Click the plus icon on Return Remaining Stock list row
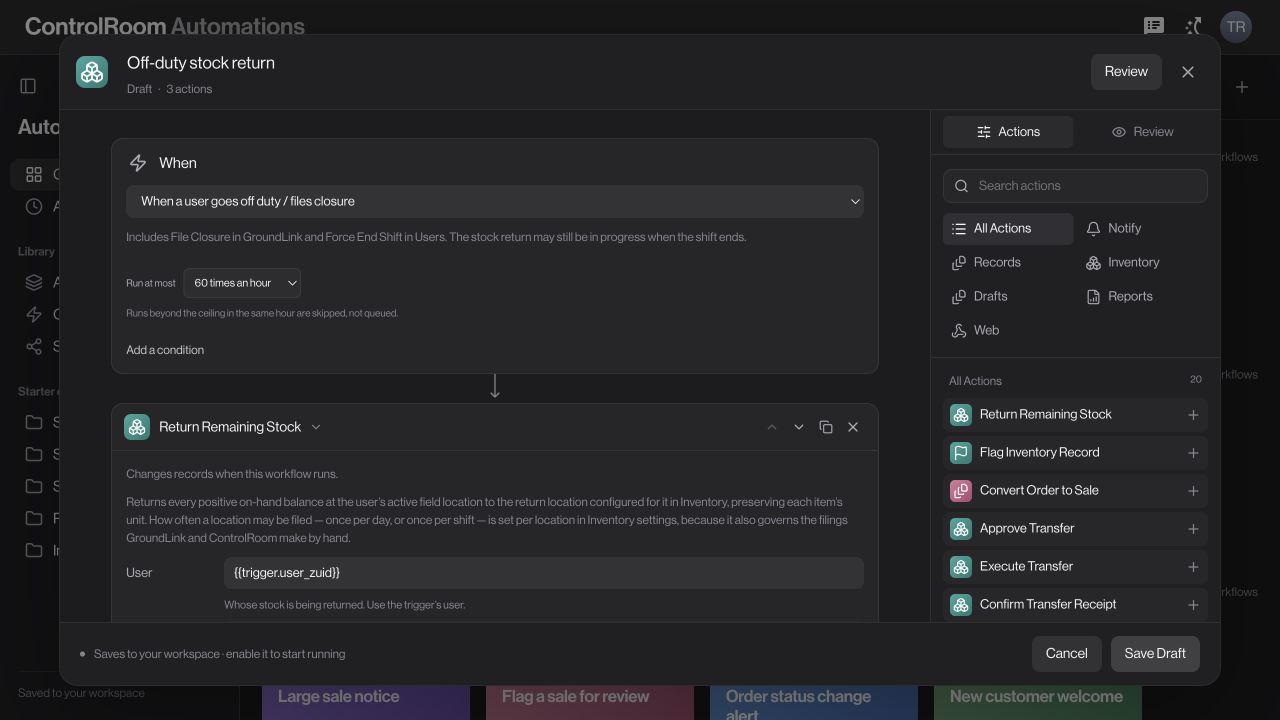The height and width of the screenshot is (720, 1280). coord(1193,415)
